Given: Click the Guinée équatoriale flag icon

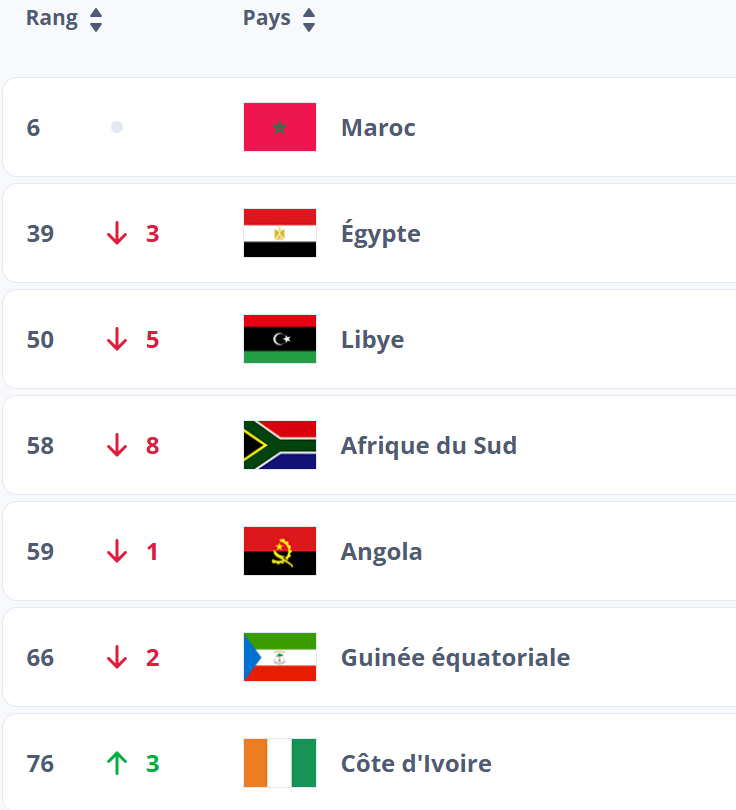Looking at the screenshot, I should [279, 657].
